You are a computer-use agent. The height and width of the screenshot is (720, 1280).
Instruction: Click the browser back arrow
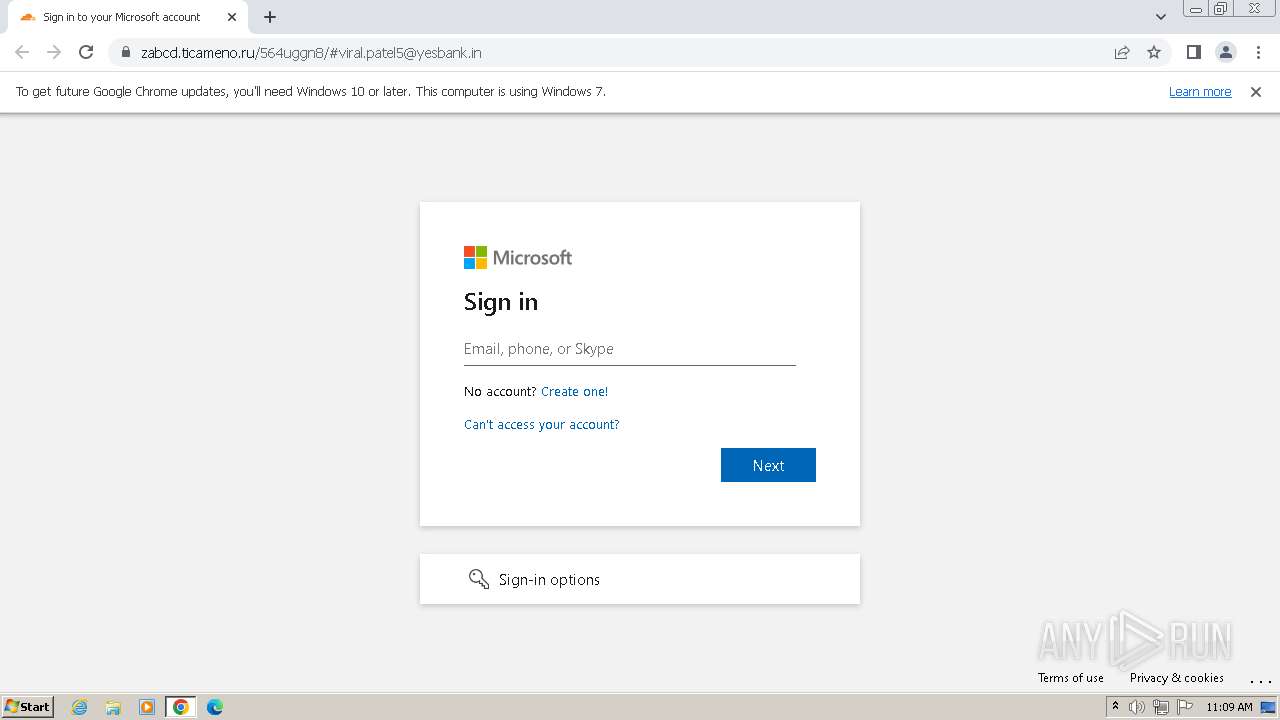tap(22, 52)
